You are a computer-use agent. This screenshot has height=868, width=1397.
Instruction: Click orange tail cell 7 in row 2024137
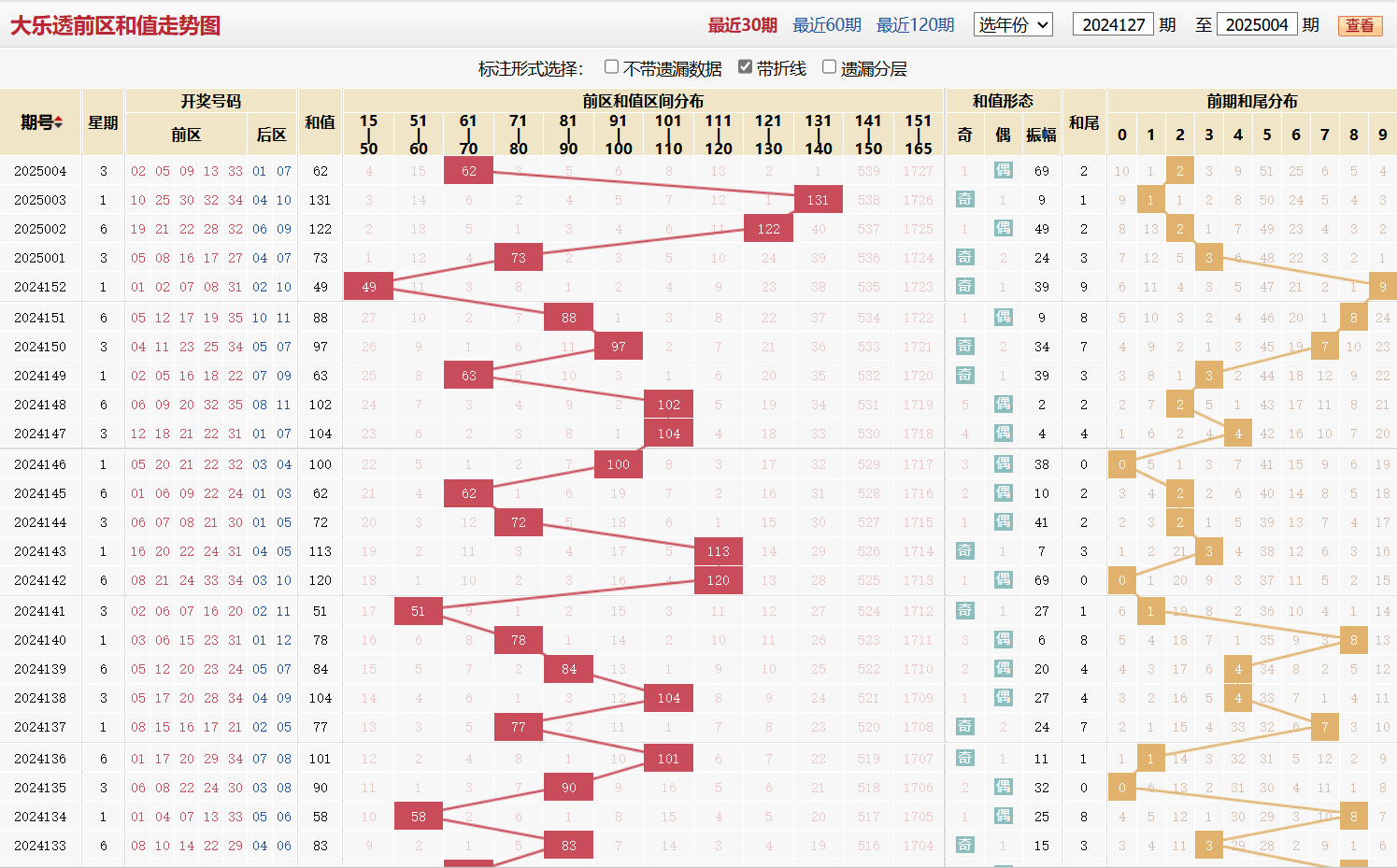[1325, 727]
